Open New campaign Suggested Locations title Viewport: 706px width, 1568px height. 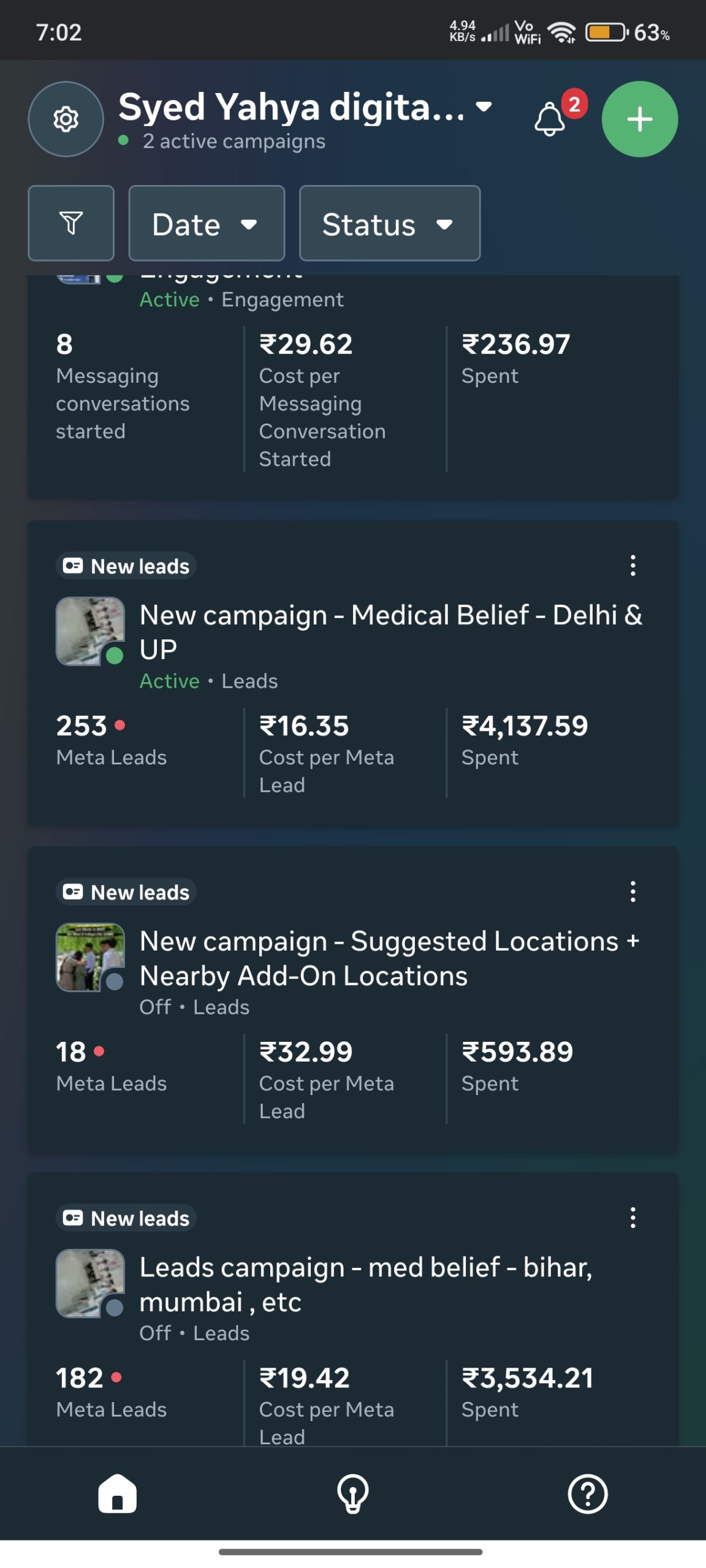pyautogui.click(x=389, y=958)
